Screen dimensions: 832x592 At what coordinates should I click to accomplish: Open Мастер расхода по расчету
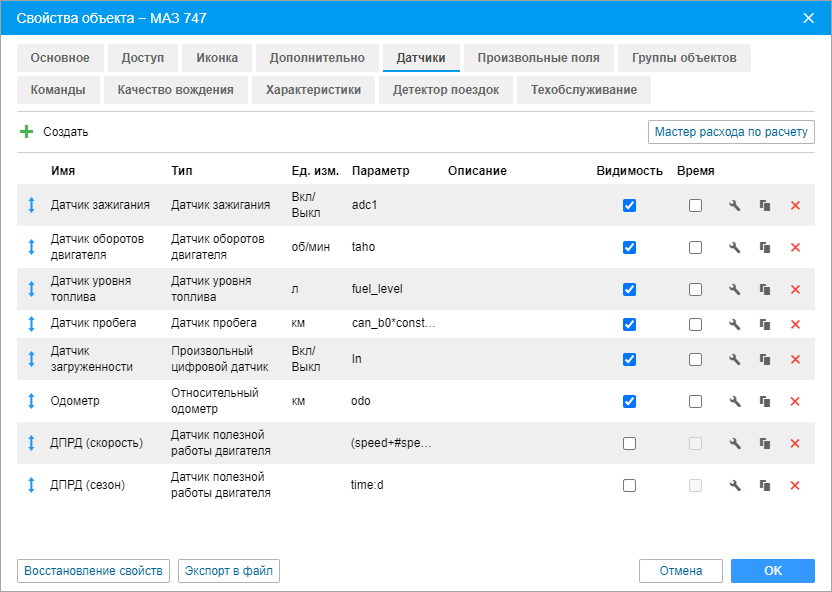pos(731,132)
